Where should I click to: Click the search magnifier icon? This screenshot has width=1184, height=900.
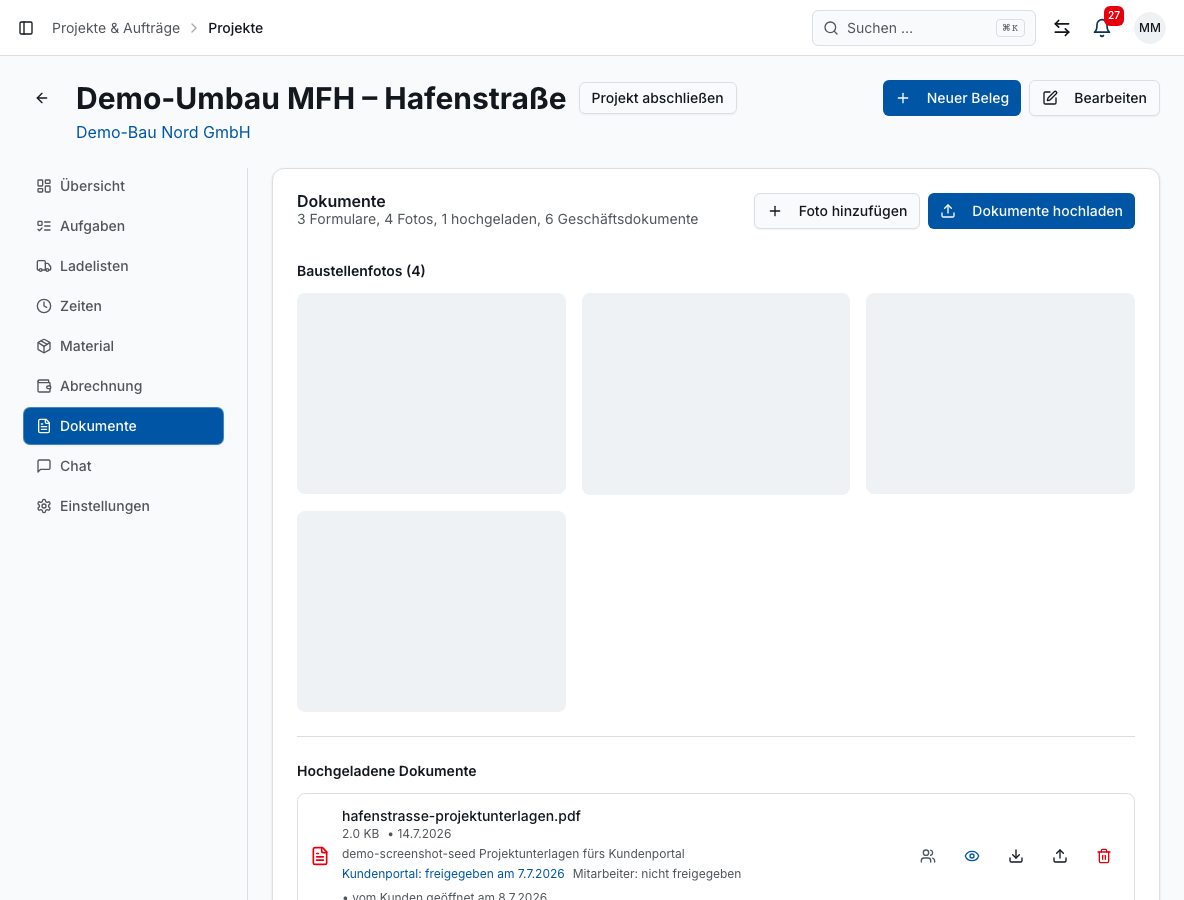click(x=831, y=28)
